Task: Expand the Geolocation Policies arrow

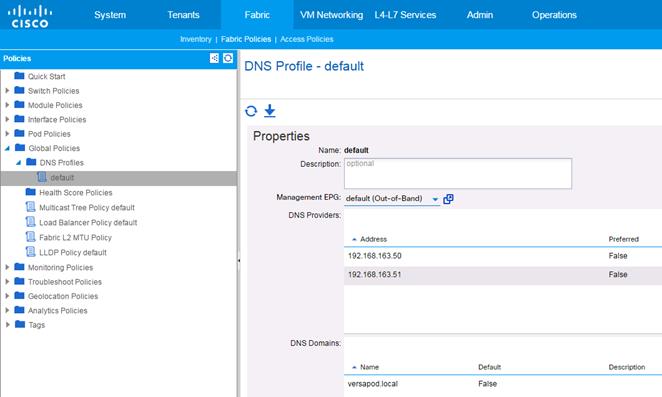Action: pos(7,296)
